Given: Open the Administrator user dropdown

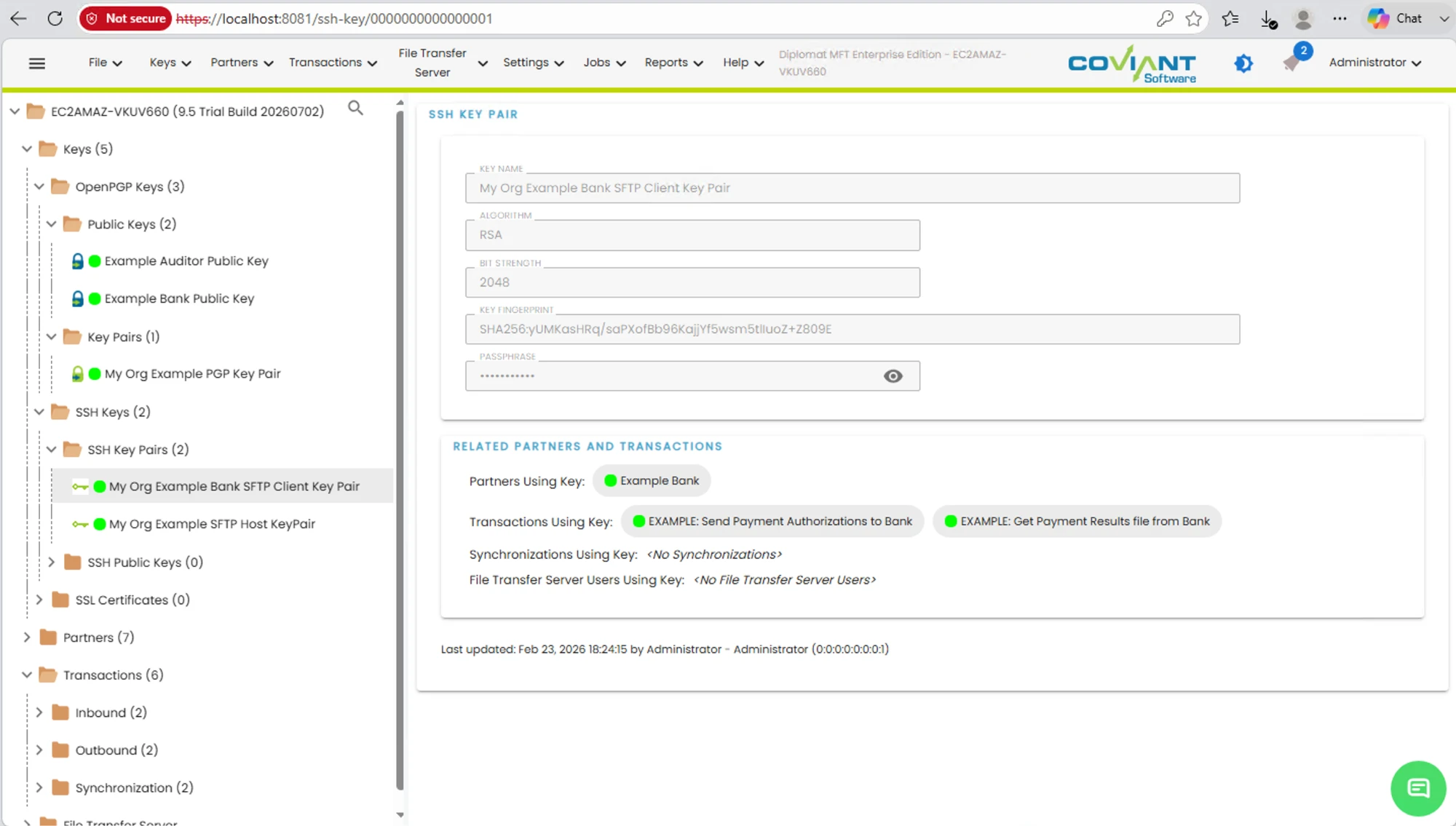Looking at the screenshot, I should pos(1374,63).
